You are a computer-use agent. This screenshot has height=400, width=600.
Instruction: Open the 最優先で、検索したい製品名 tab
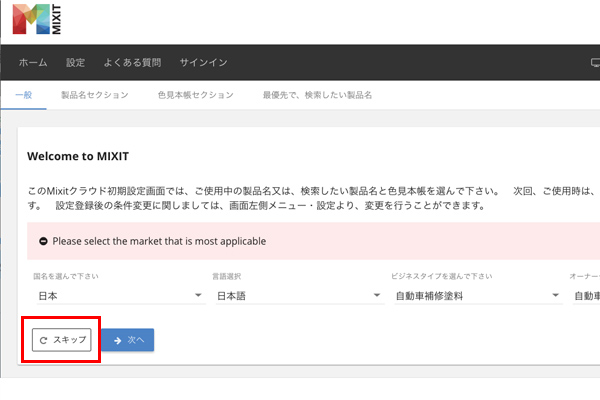tap(317, 95)
